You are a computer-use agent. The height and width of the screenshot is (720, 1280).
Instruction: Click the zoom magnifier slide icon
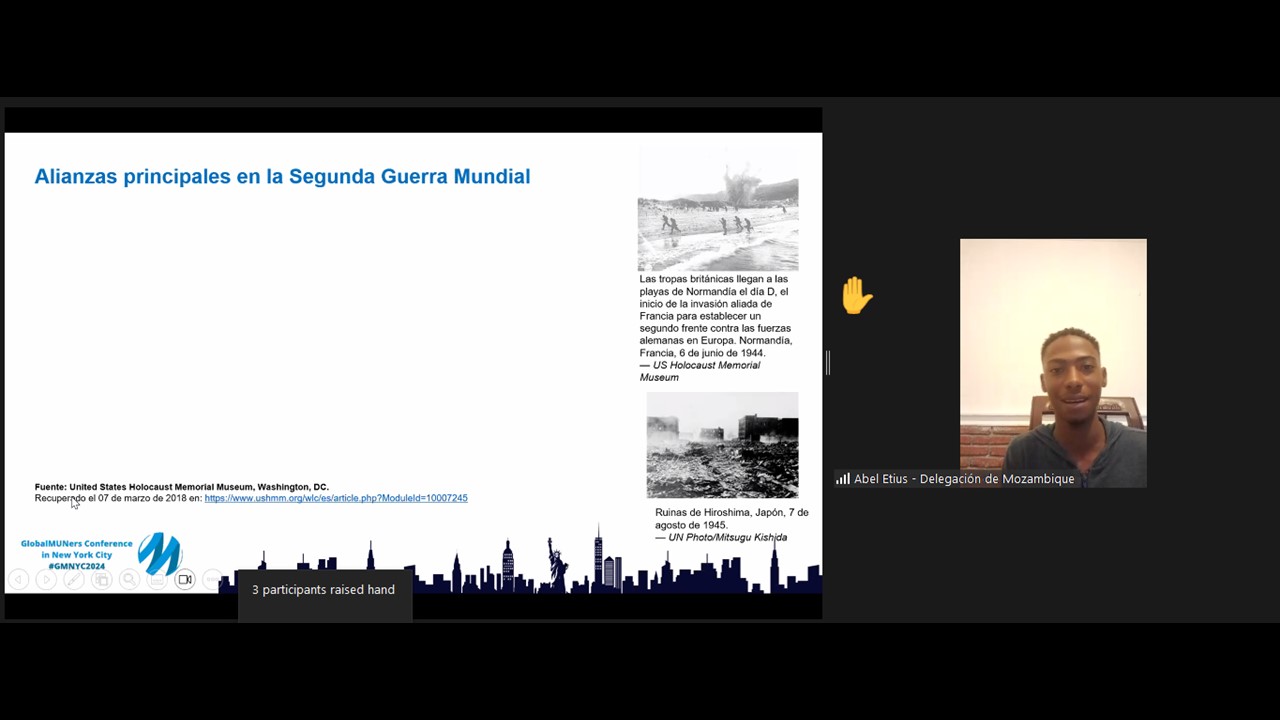coord(129,579)
